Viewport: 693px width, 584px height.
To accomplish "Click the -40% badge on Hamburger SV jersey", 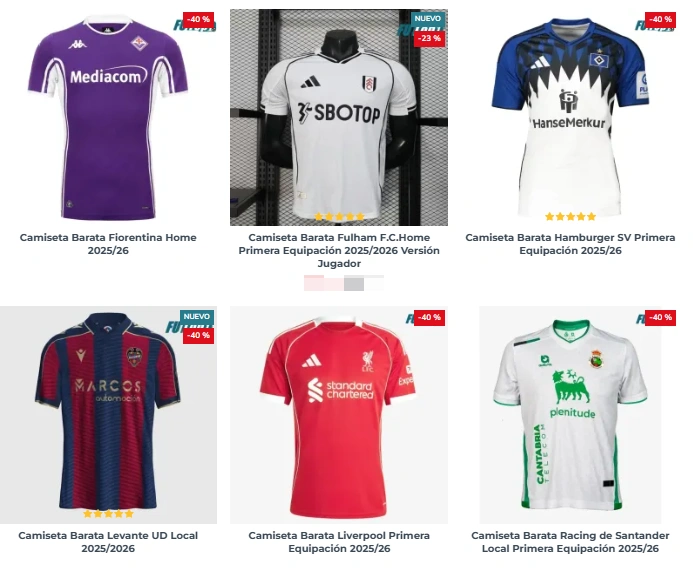I will point(660,20).
